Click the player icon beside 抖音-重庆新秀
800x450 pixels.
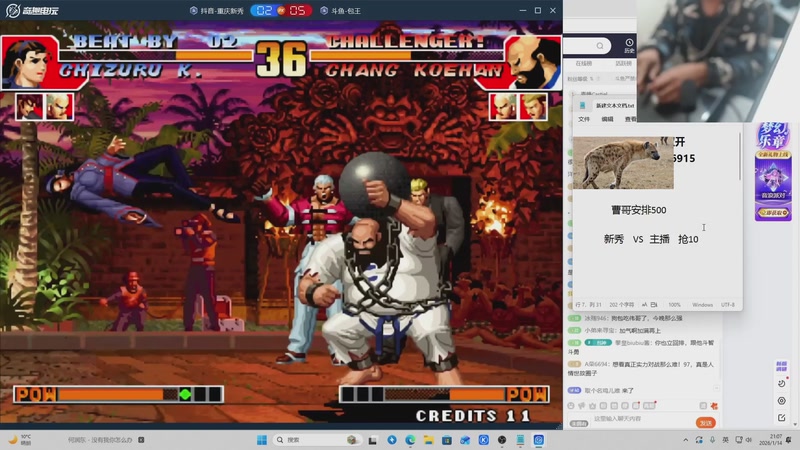click(x=193, y=10)
